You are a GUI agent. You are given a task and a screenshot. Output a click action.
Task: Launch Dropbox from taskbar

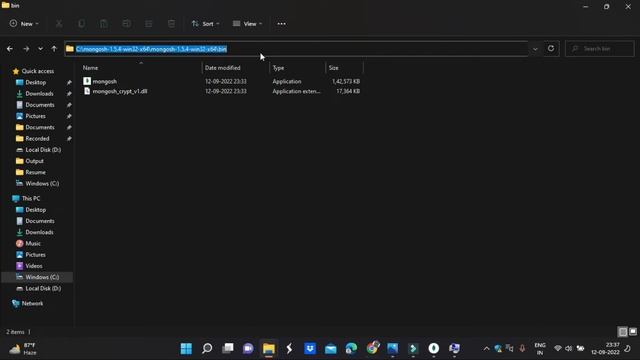(310, 348)
